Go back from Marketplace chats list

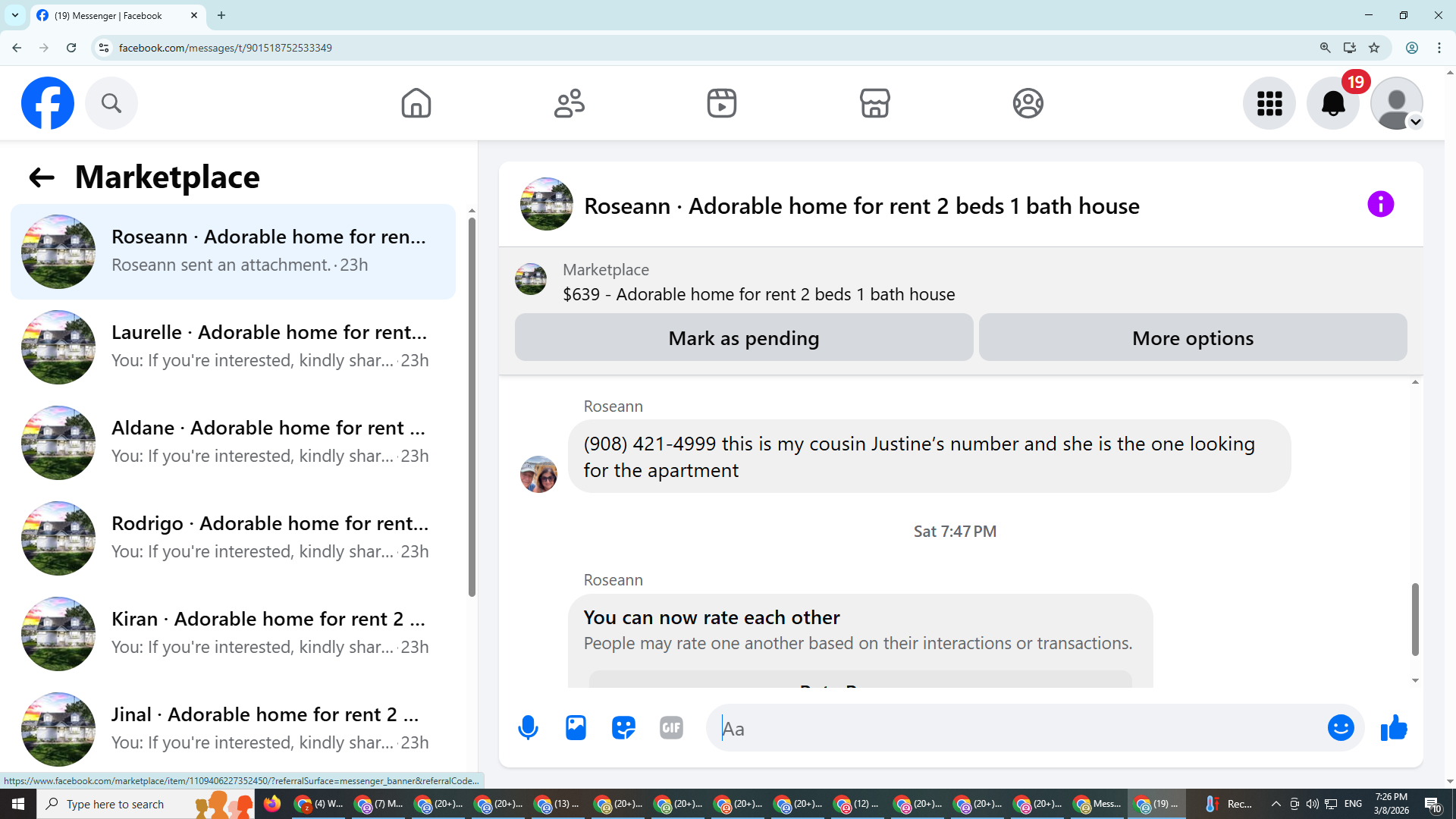point(42,177)
